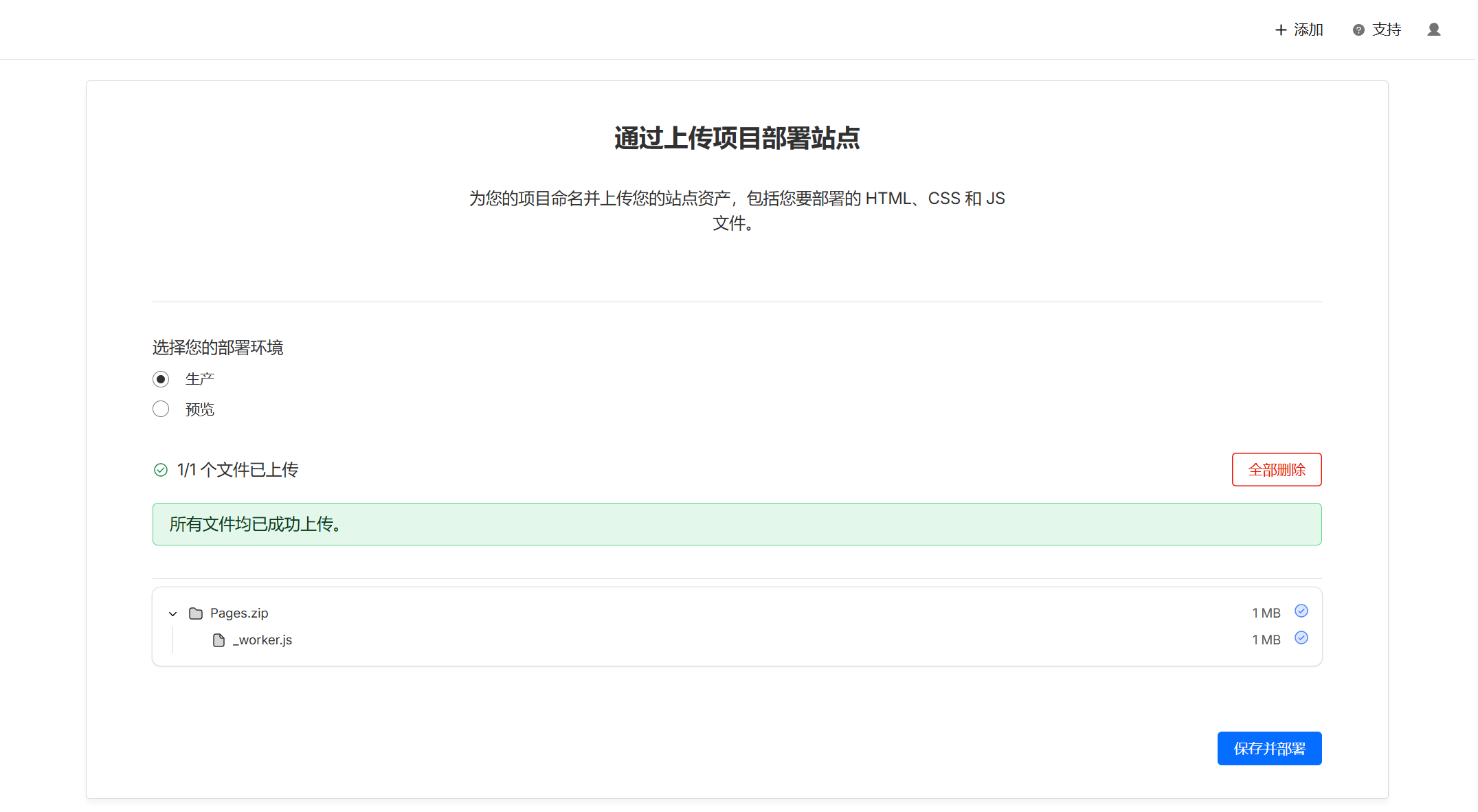Click the user account profile icon

(1433, 30)
